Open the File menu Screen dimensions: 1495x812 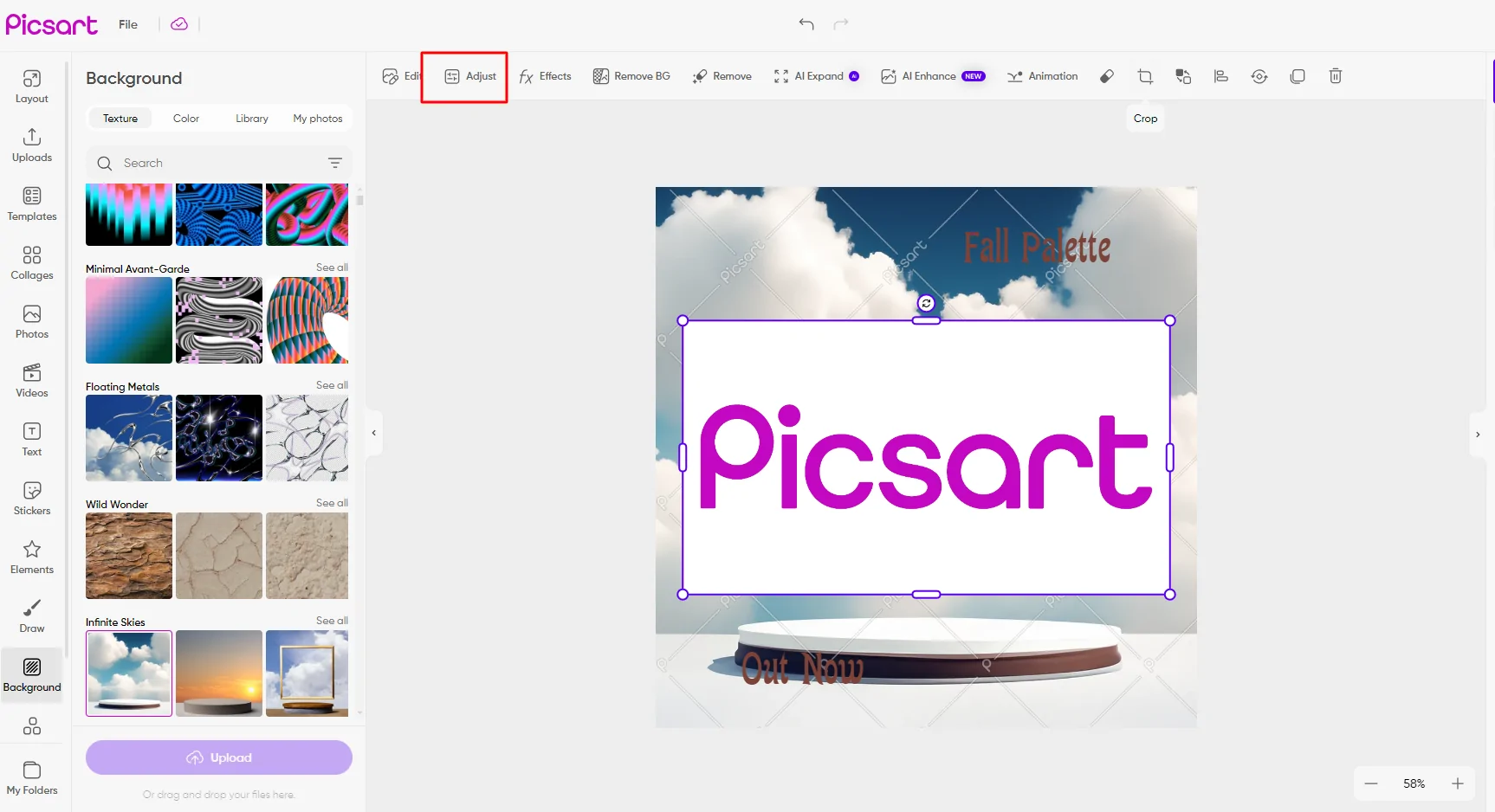click(128, 24)
